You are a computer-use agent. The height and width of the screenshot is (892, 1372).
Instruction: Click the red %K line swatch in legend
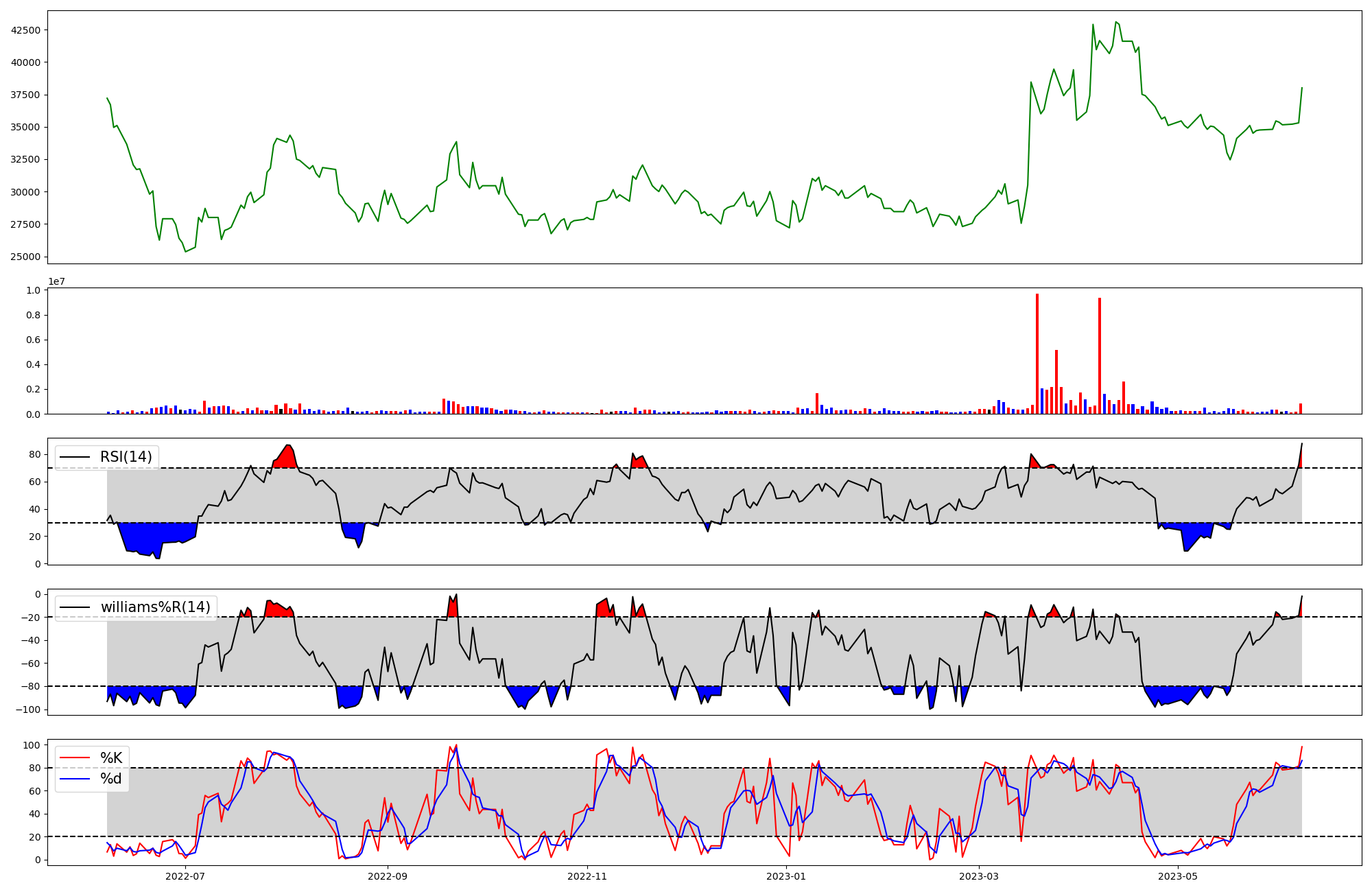(x=74, y=758)
